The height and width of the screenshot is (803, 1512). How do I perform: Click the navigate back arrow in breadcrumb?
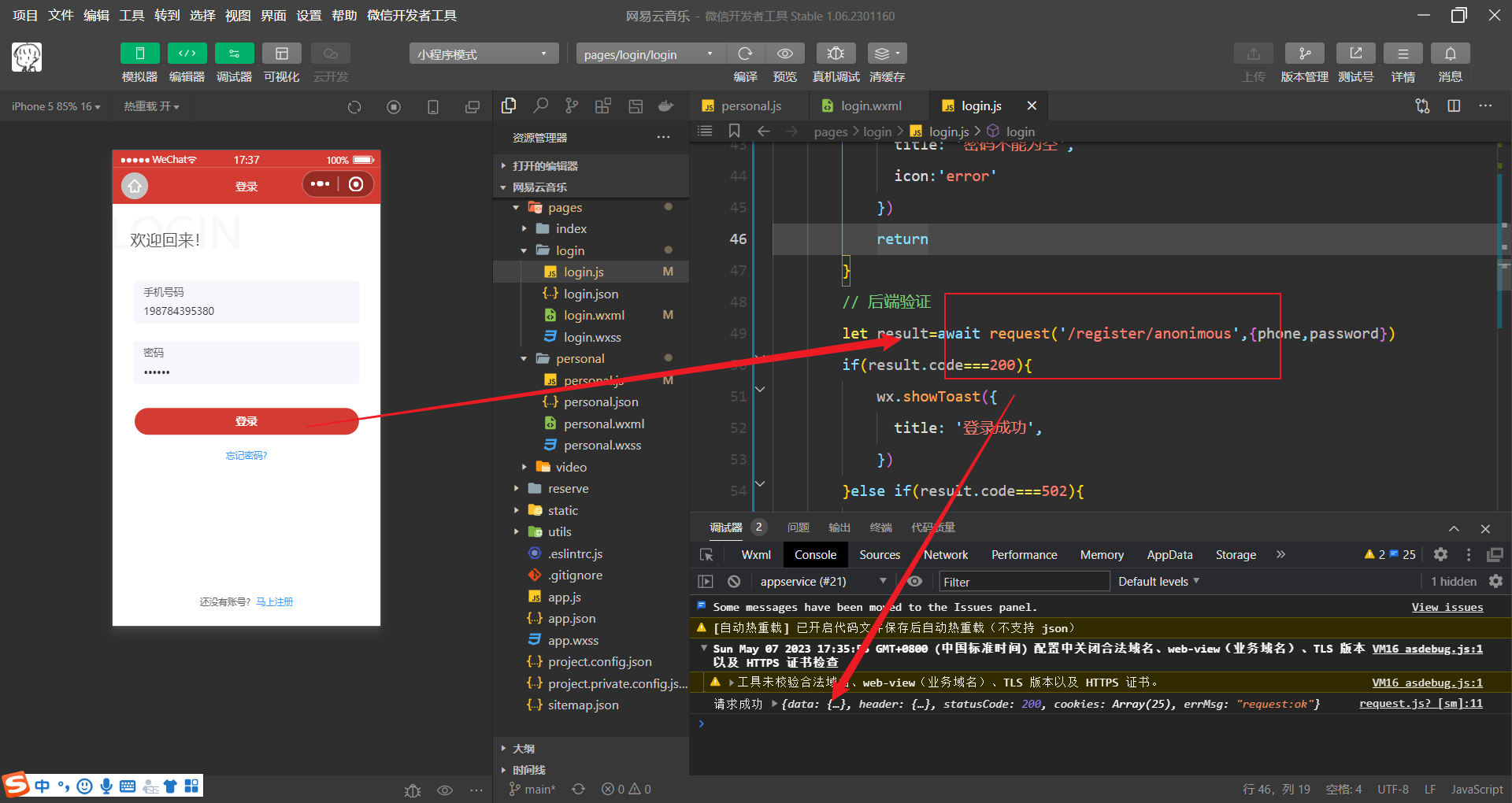(x=763, y=131)
